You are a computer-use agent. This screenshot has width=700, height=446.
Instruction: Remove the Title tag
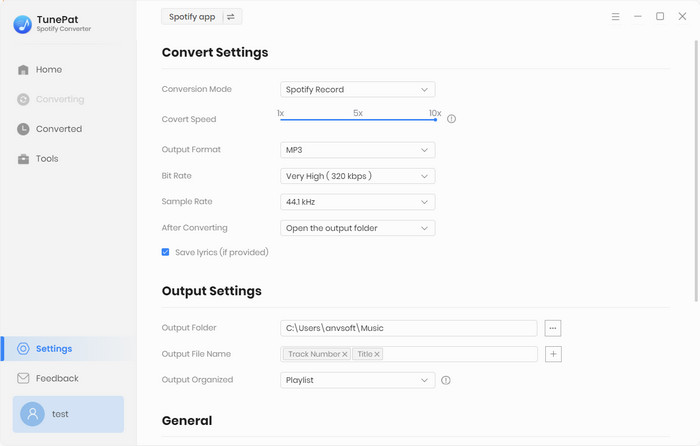pyautogui.click(x=377, y=354)
